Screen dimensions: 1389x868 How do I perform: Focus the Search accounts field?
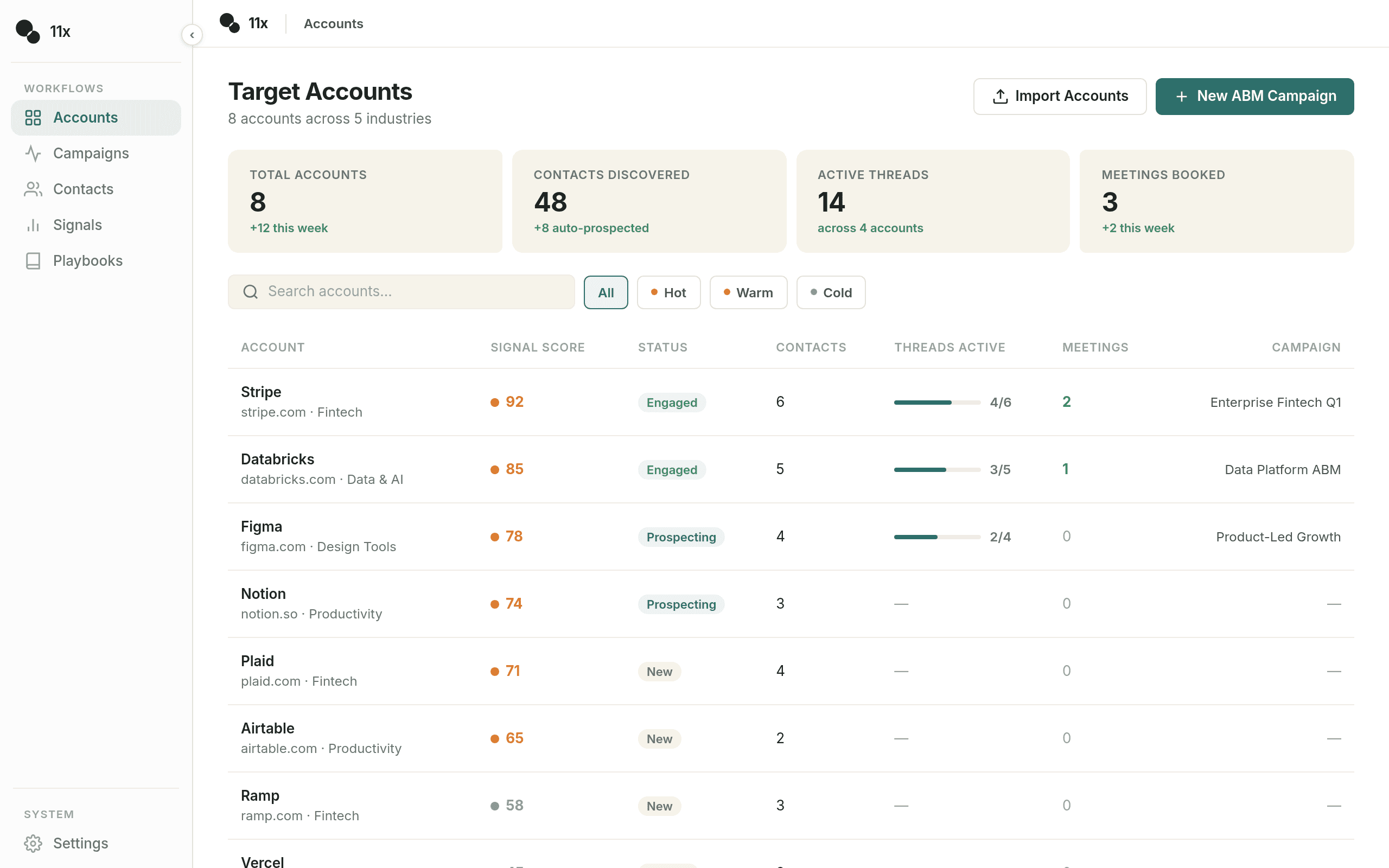(x=401, y=292)
